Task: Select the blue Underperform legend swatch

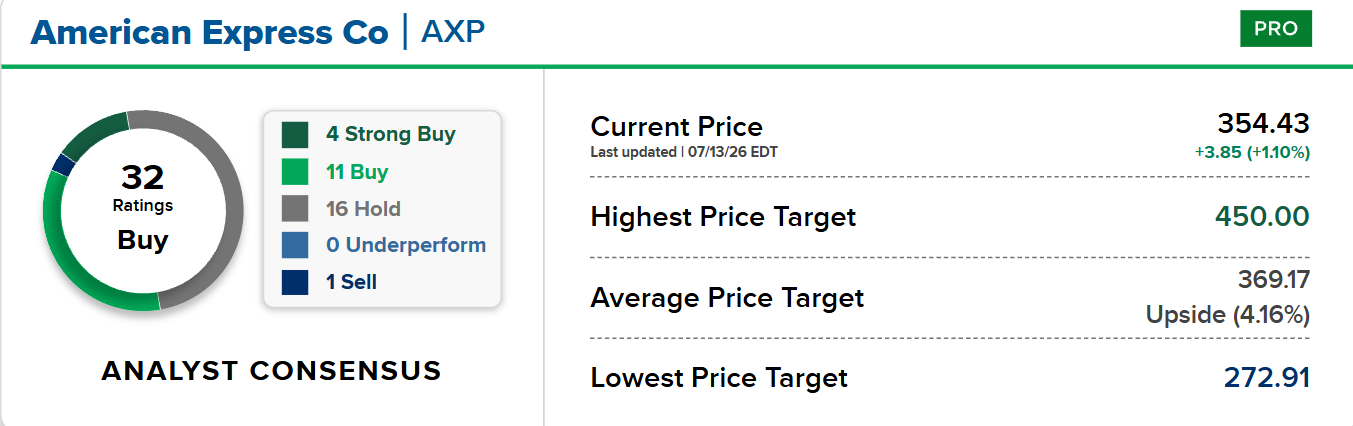Action: (295, 245)
